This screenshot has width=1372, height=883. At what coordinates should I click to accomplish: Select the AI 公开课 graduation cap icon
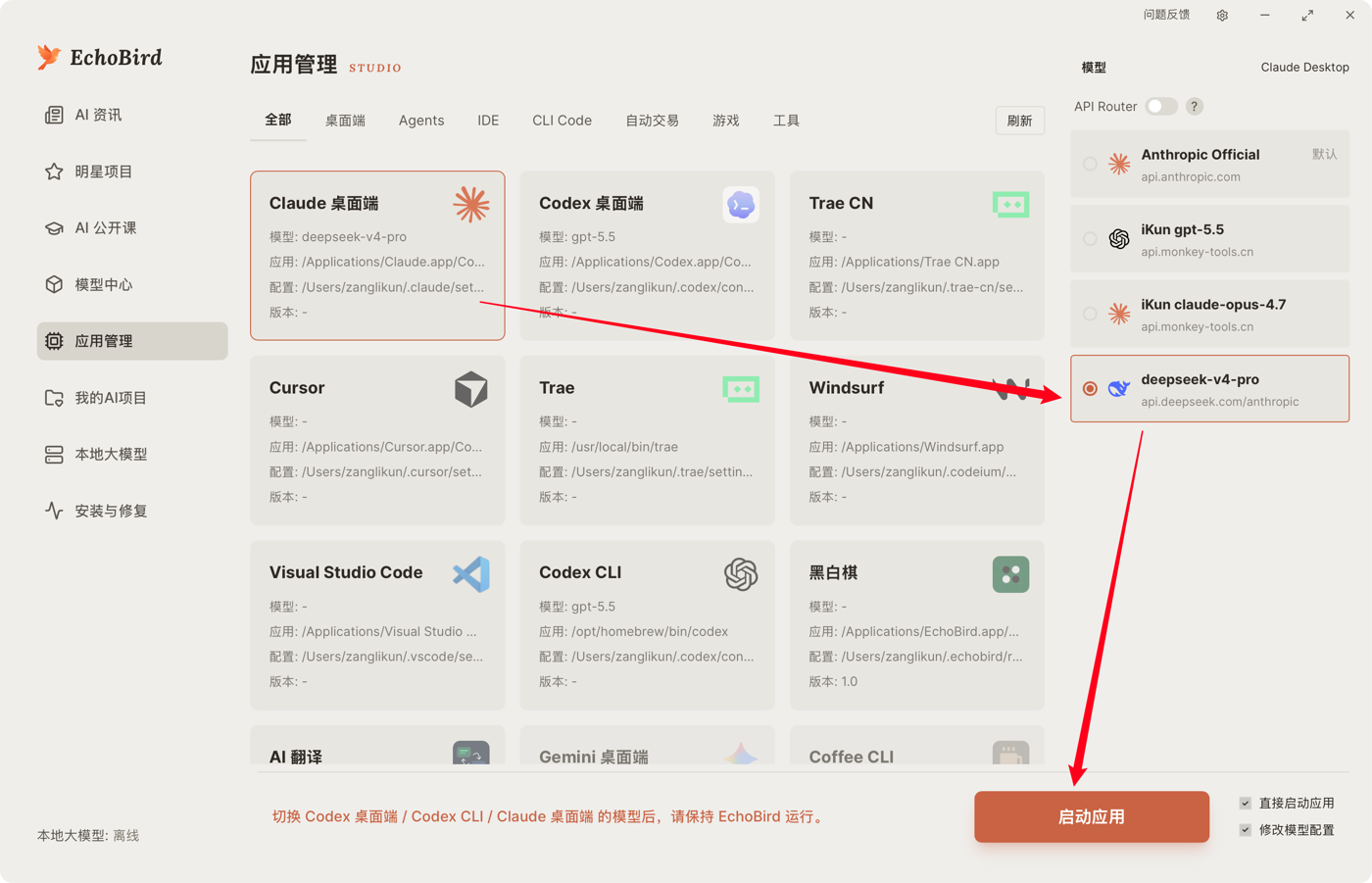[54, 228]
